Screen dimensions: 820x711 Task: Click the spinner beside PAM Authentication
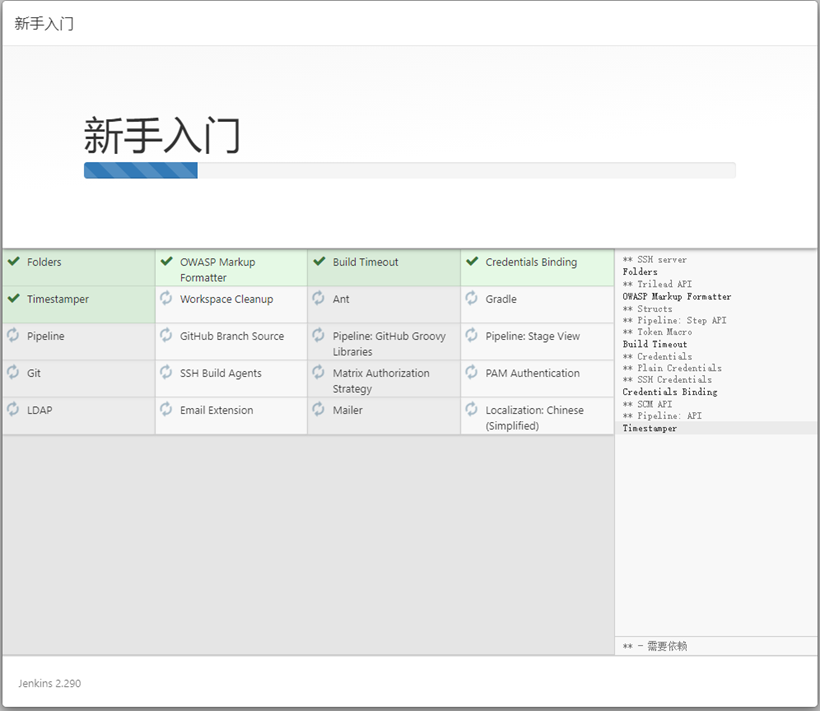pyautogui.click(x=472, y=372)
